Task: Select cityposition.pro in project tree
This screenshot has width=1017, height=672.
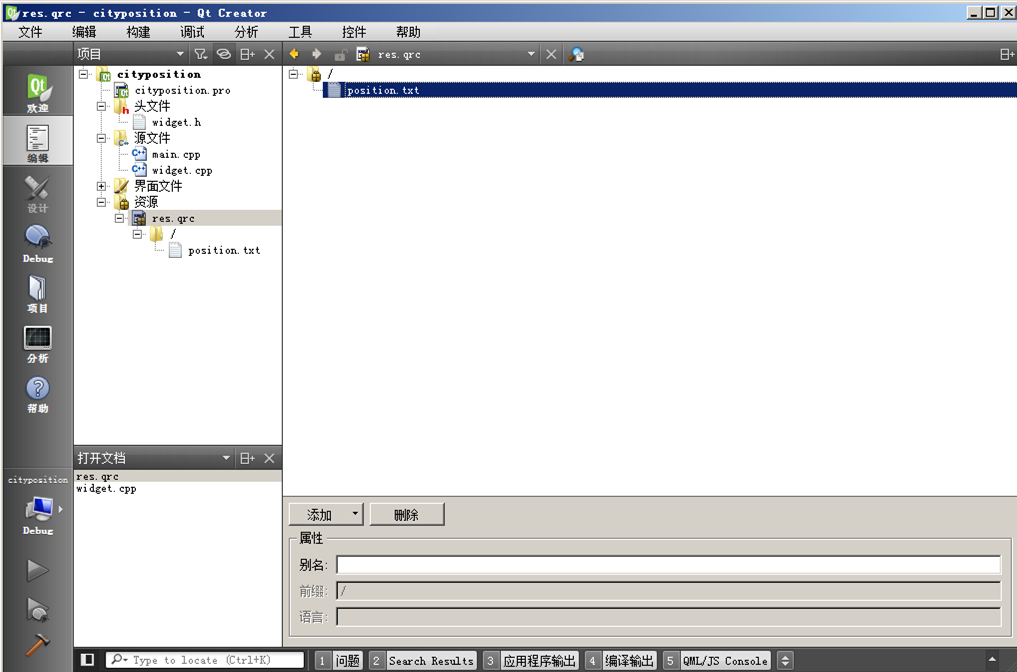Action: [x=182, y=90]
